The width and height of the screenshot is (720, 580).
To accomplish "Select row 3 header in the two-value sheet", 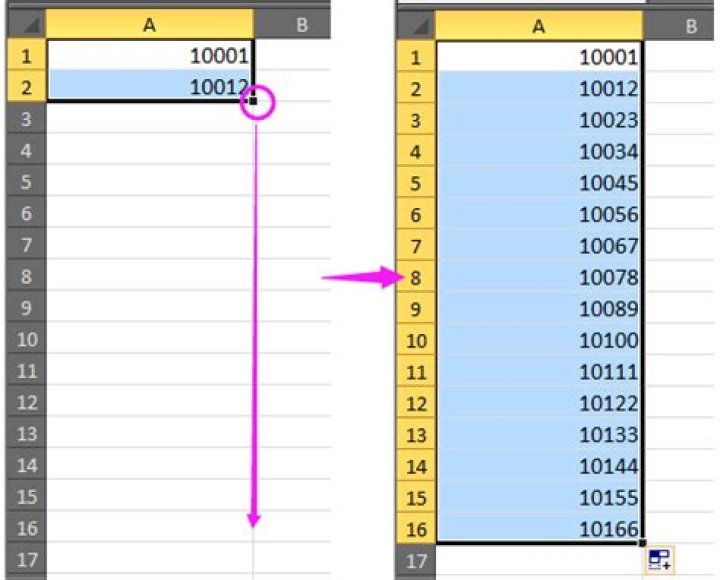I will [x=26, y=118].
